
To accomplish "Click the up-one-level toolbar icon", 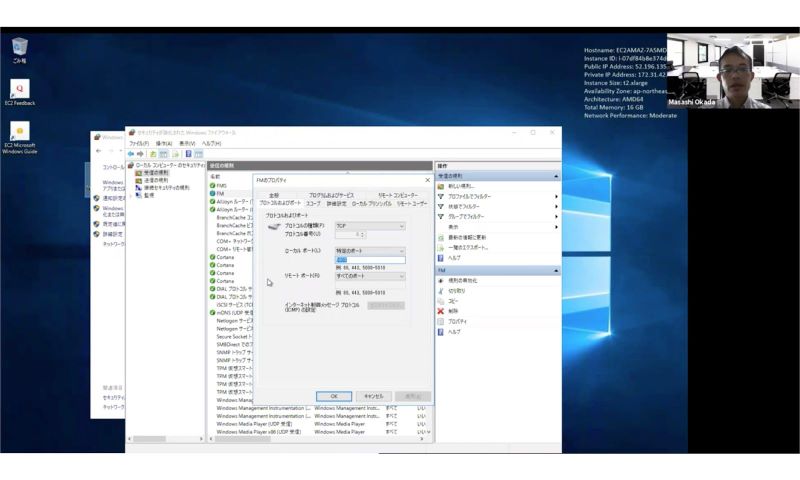I will [x=153, y=154].
